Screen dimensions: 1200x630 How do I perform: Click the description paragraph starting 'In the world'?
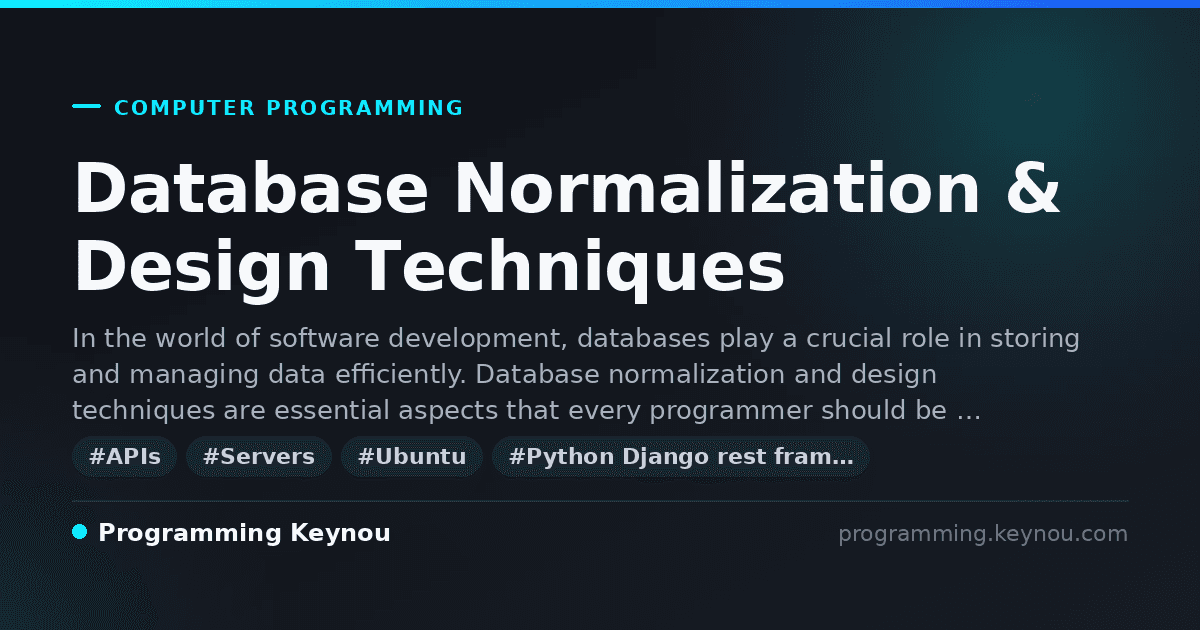pos(576,375)
